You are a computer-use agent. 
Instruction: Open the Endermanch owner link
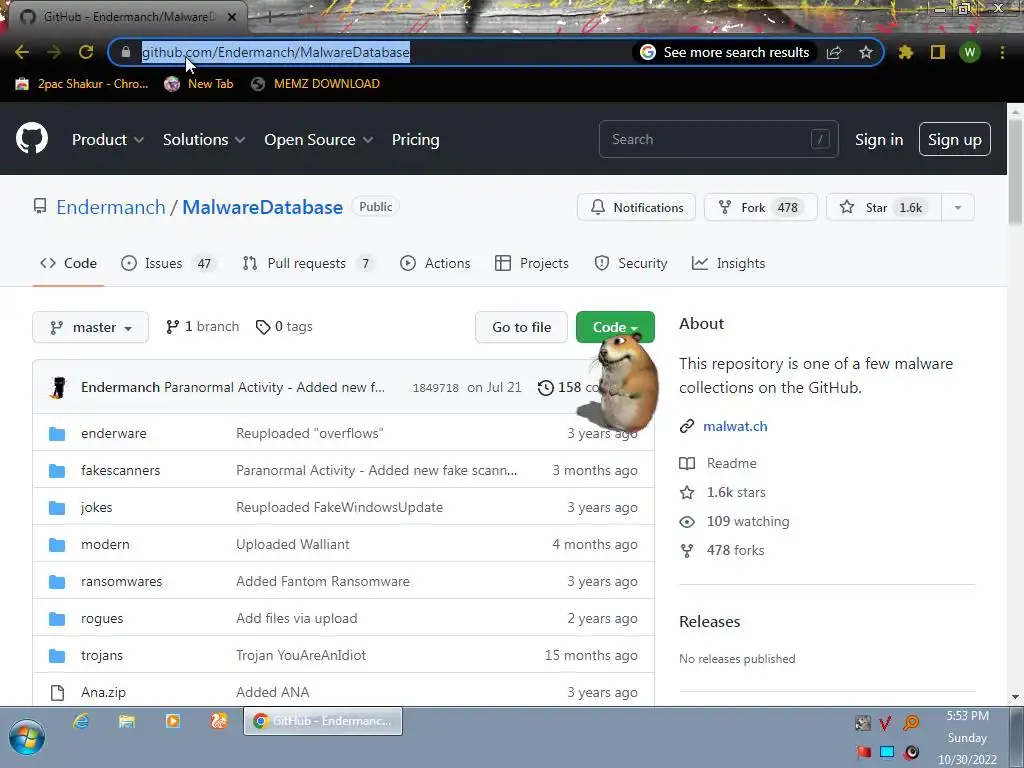point(111,207)
